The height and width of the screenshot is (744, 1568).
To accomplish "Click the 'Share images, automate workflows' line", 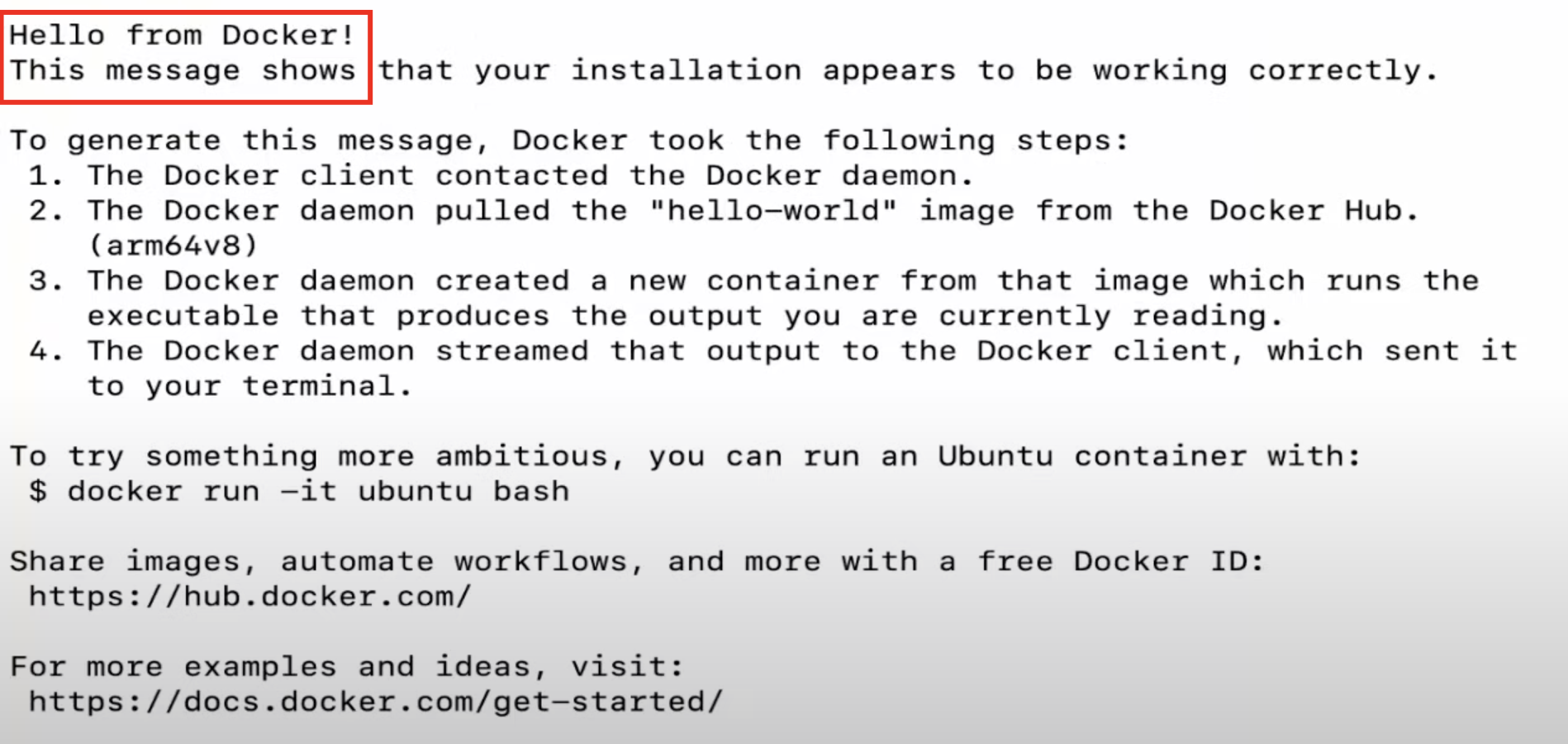I will [637, 561].
